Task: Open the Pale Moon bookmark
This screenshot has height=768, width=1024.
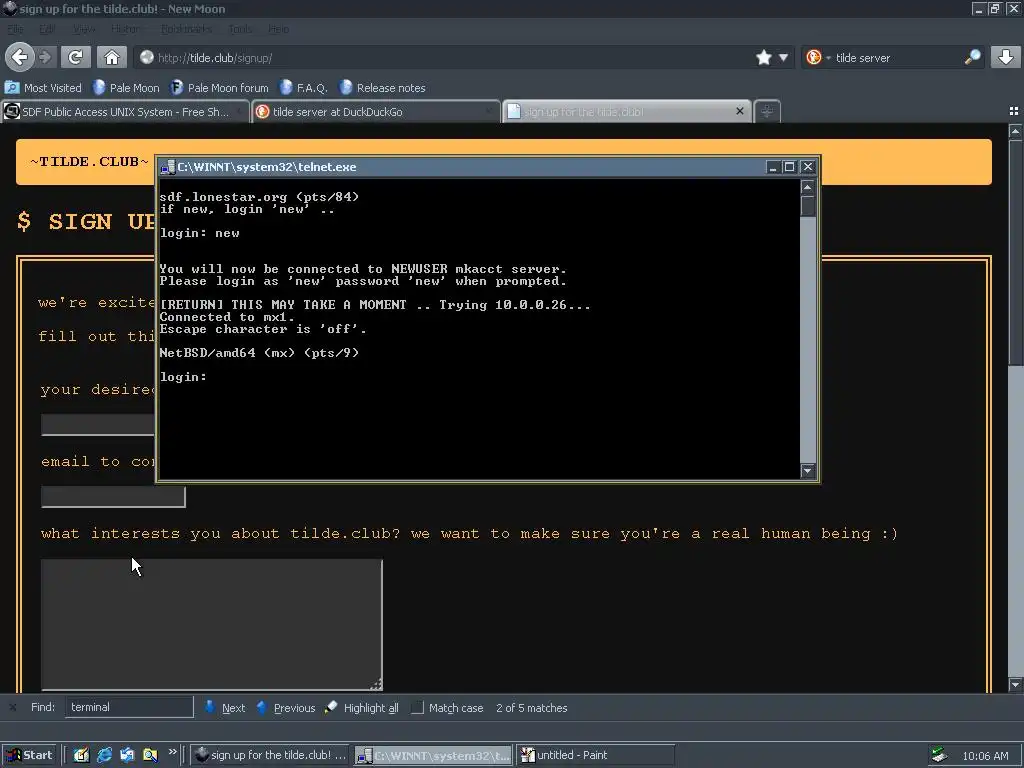Action: [x=126, y=88]
